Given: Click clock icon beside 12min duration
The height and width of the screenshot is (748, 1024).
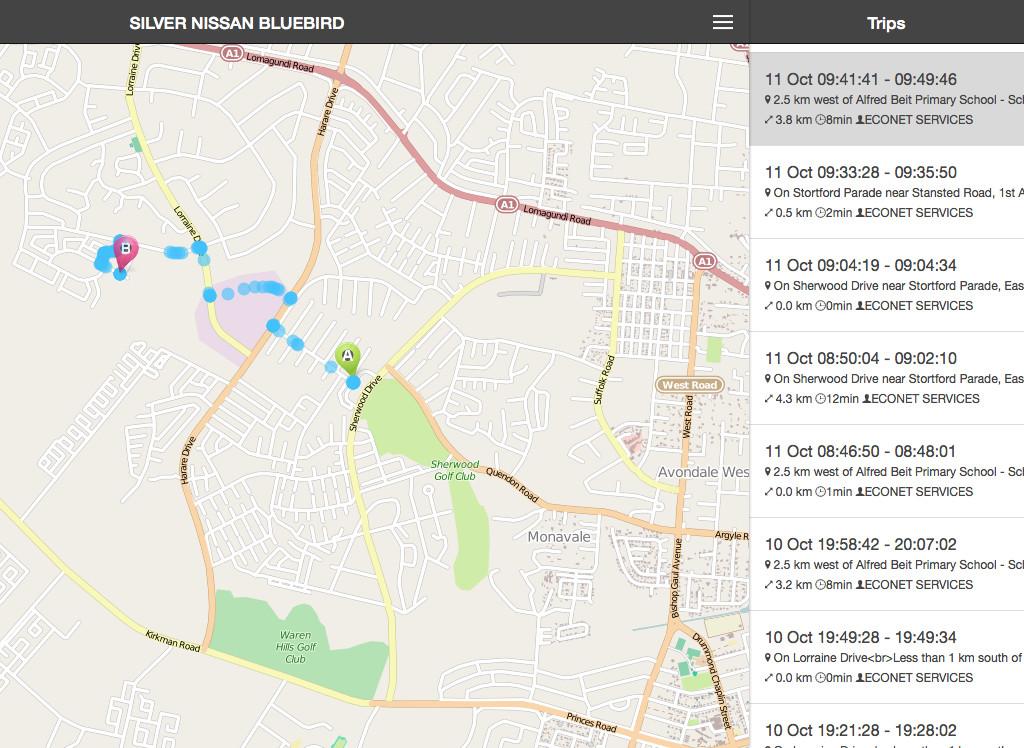Looking at the screenshot, I should (x=820, y=398).
